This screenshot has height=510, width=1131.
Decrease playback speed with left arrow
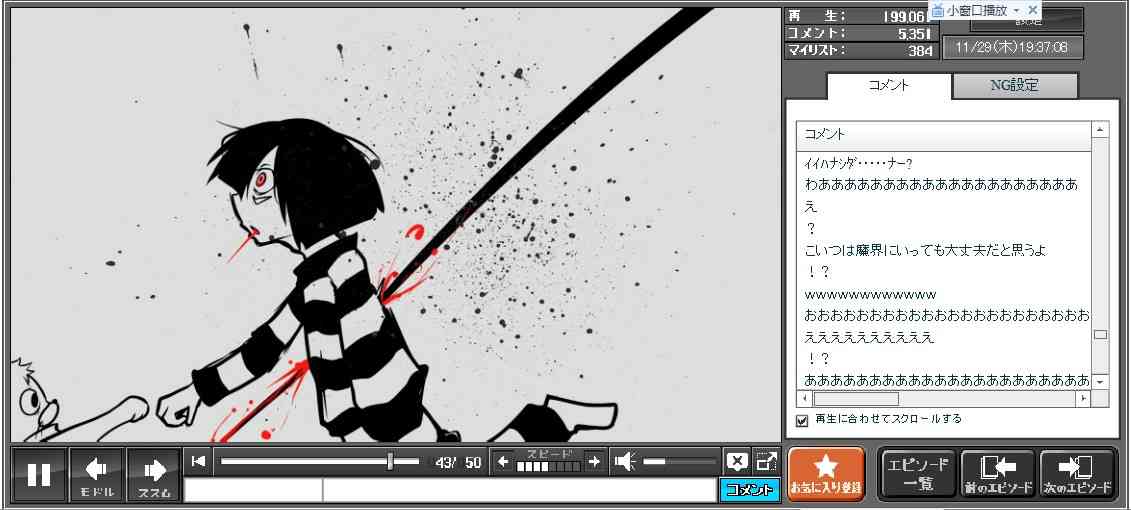[x=504, y=461]
